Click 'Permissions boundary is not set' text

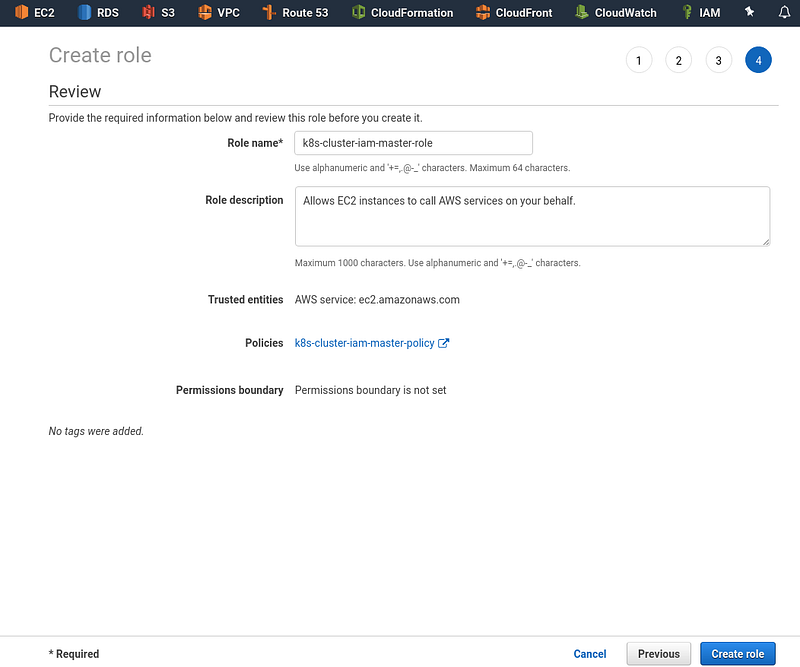pyautogui.click(x=370, y=390)
